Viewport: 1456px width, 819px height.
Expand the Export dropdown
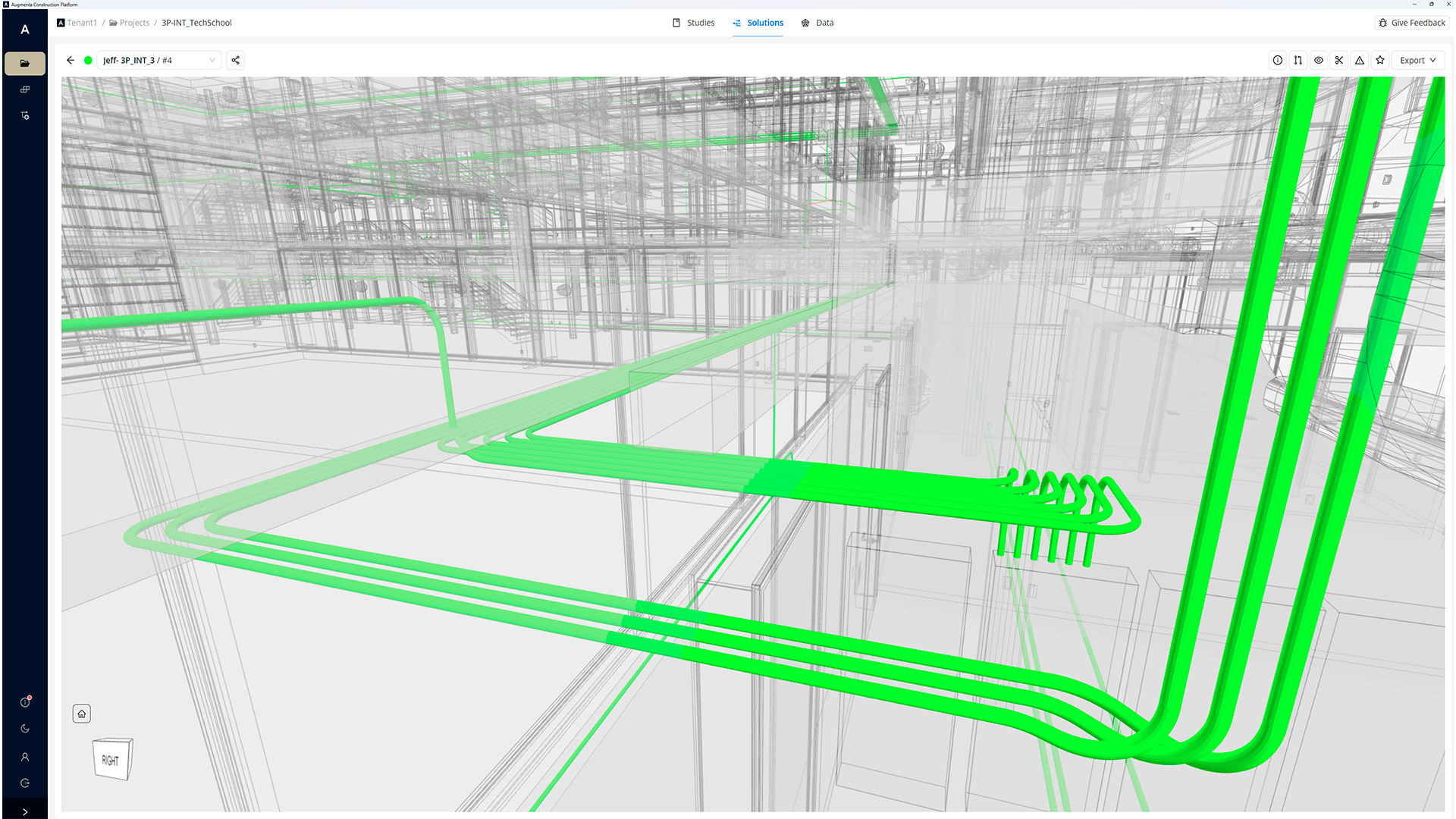pyautogui.click(x=1417, y=61)
